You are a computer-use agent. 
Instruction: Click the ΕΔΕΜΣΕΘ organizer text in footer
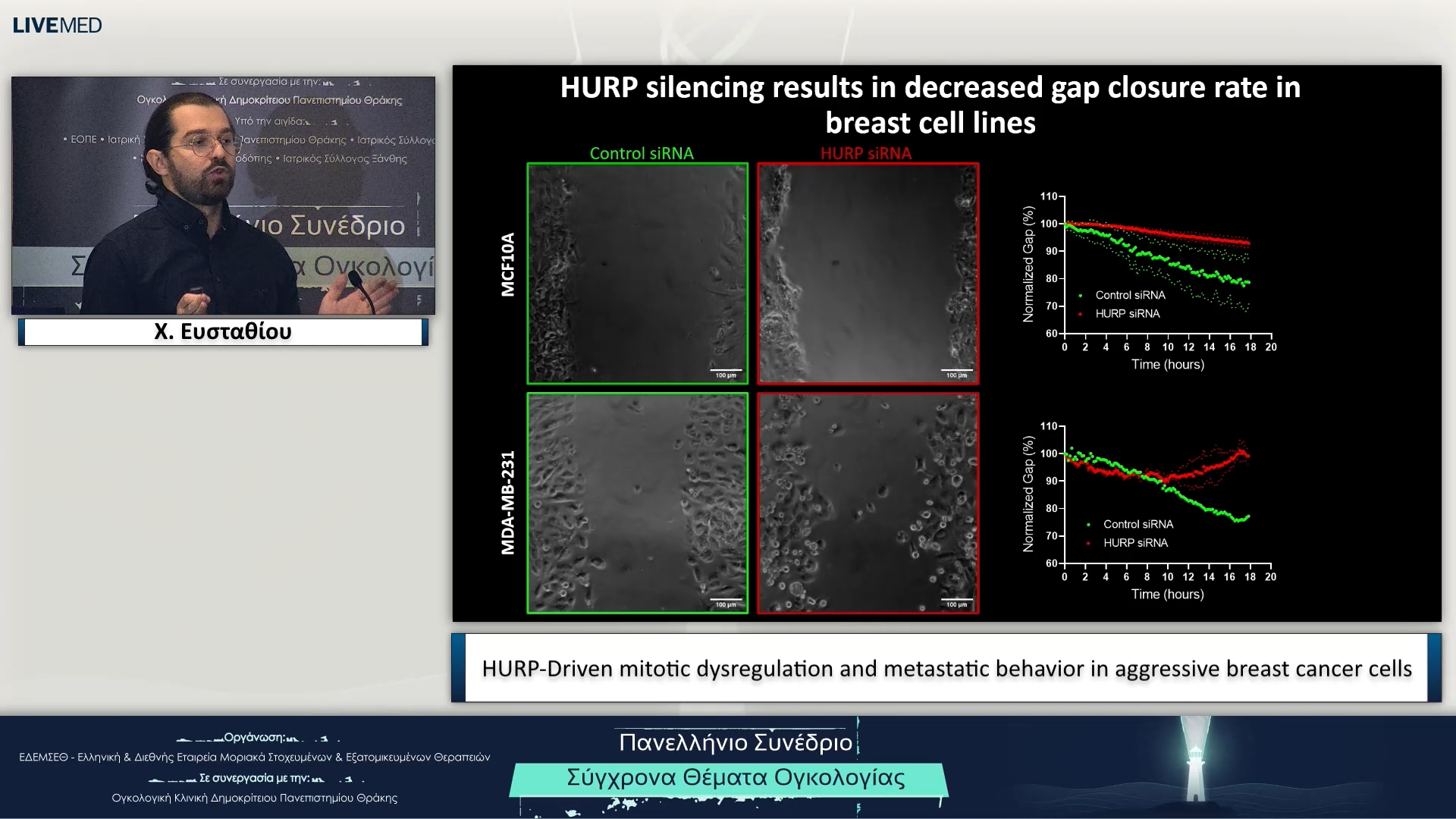254,757
